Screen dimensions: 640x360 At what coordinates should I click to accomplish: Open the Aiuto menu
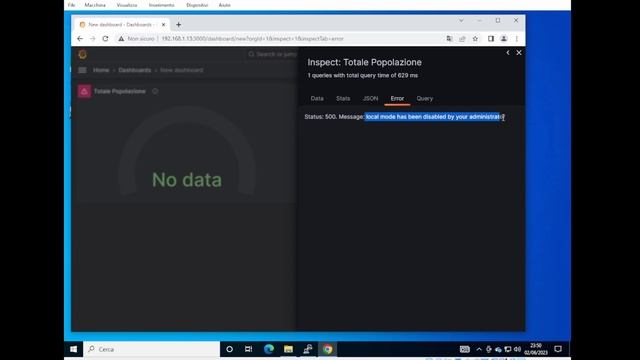coord(224,5)
